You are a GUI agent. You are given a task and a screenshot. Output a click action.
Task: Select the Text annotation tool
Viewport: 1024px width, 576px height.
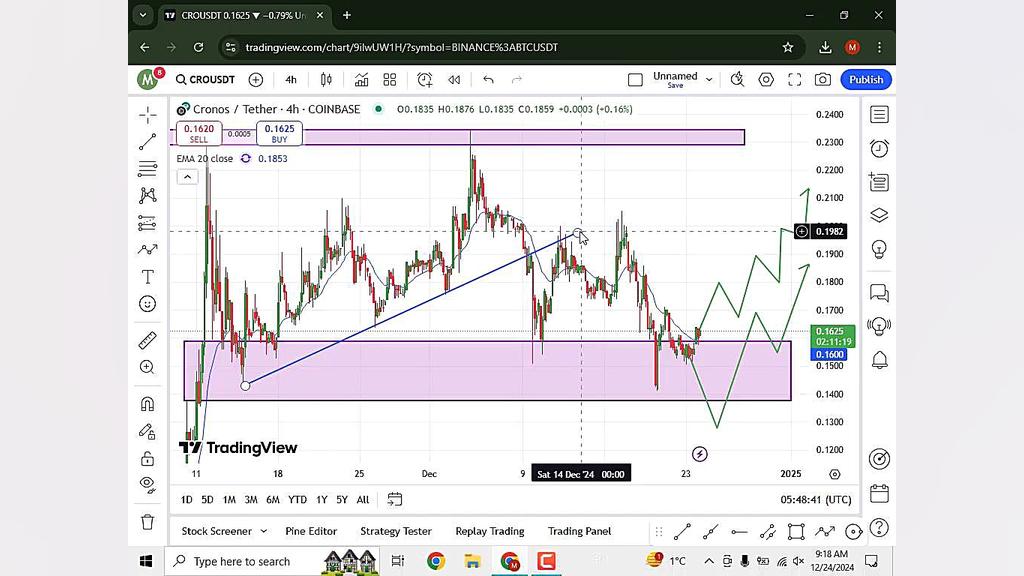click(148, 277)
